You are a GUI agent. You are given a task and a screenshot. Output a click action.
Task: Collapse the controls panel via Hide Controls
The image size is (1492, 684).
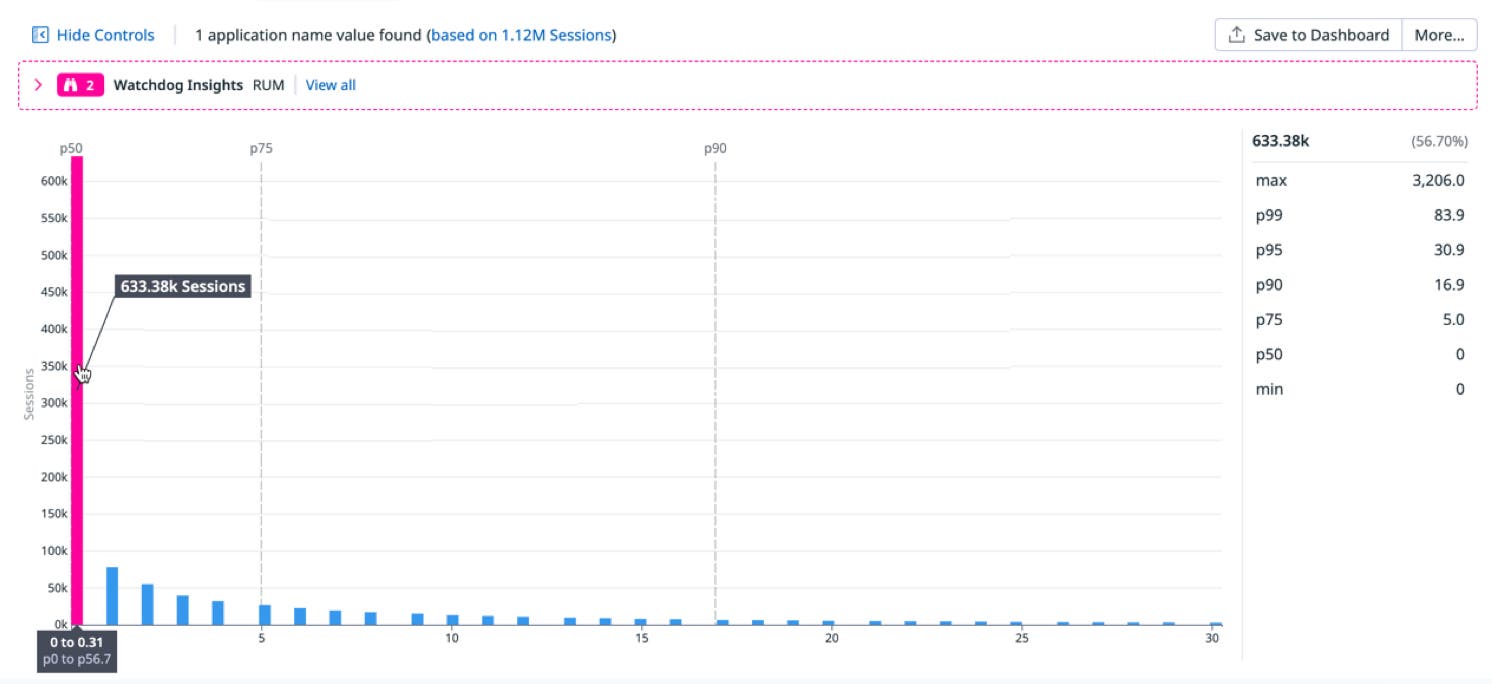pos(105,34)
